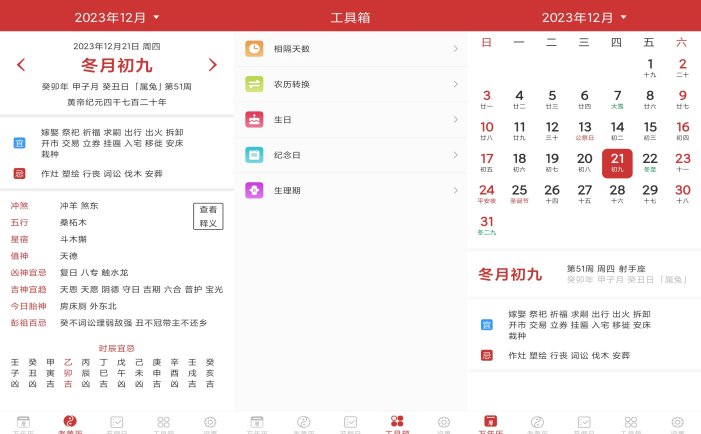Tap 星宿 row label
This screenshot has width=701, height=434.
point(19,239)
